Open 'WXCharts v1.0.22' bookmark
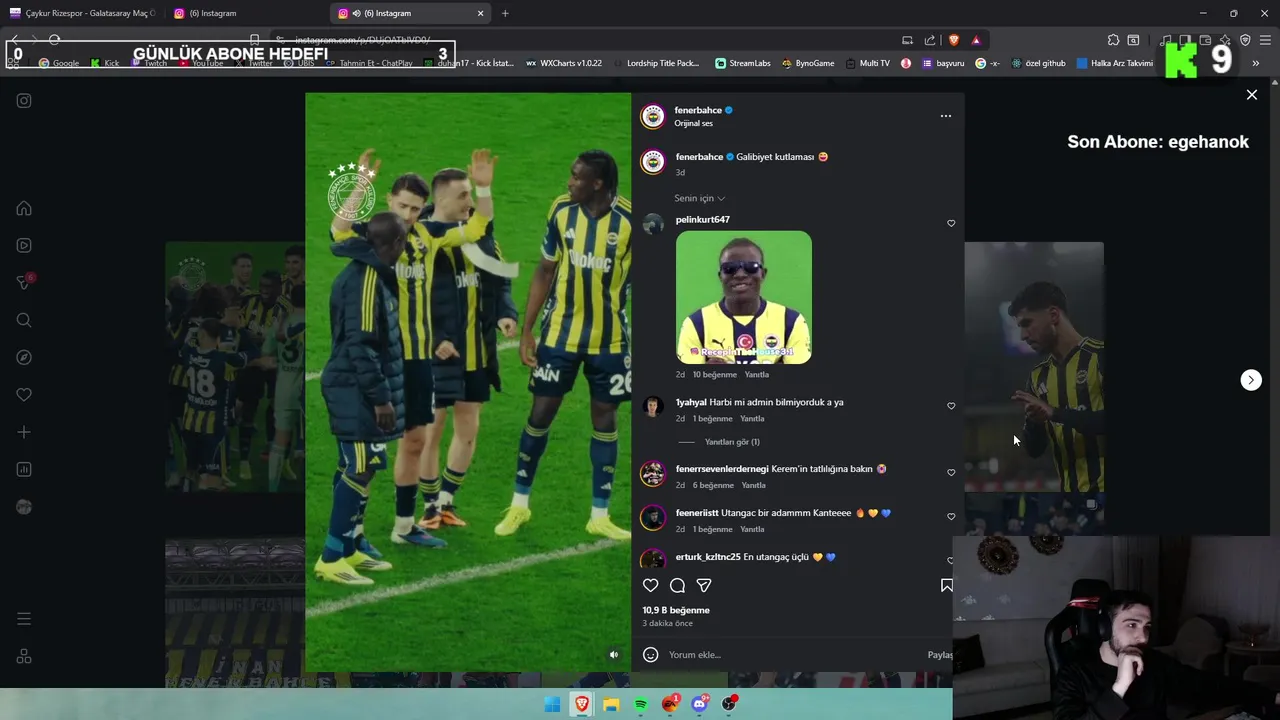The height and width of the screenshot is (720, 1280). [x=563, y=63]
